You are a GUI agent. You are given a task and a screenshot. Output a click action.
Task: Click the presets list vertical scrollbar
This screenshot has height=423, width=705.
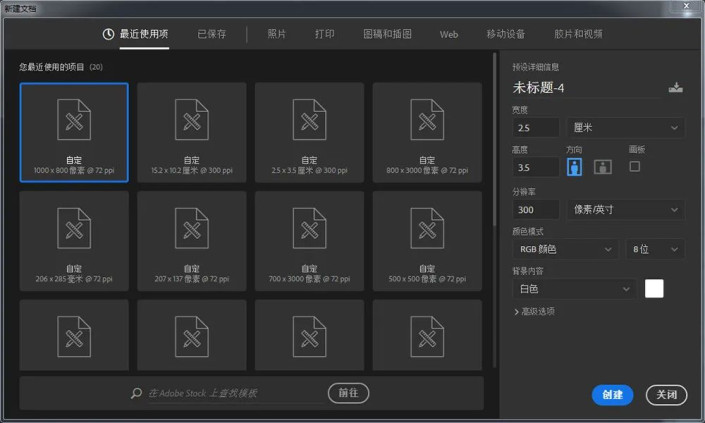[x=495, y=139]
